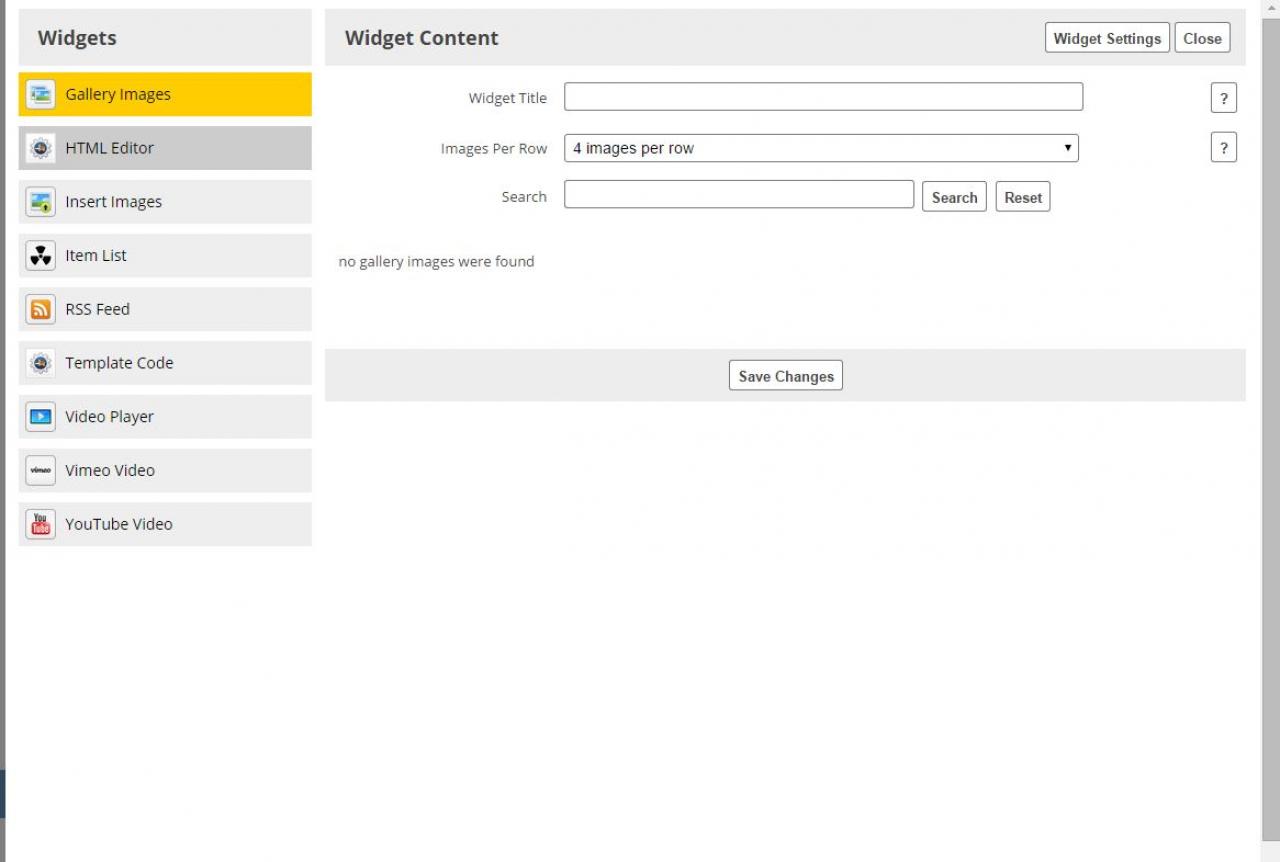
Task: Select the HTML Editor widget label
Action: click(x=110, y=148)
